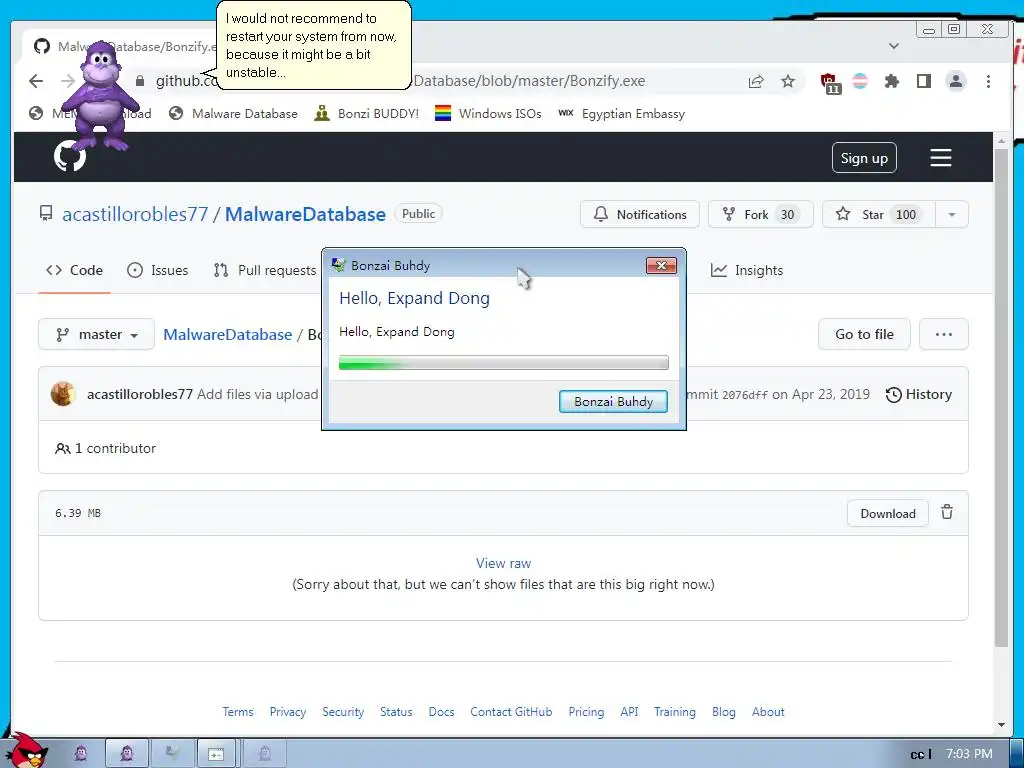Click the Security footer link
The width and height of the screenshot is (1024, 768).
(343, 712)
